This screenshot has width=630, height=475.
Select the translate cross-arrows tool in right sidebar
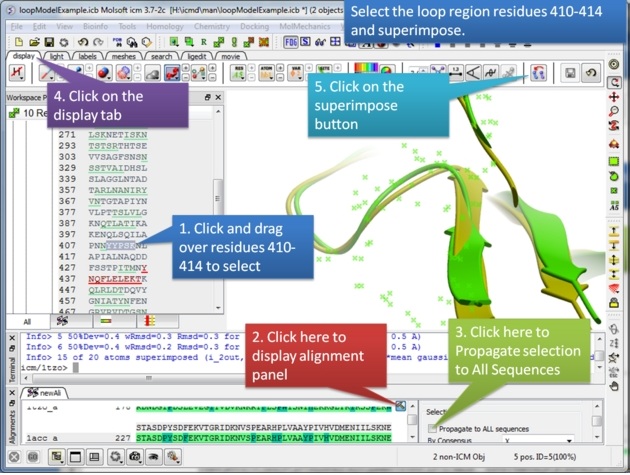[614, 97]
